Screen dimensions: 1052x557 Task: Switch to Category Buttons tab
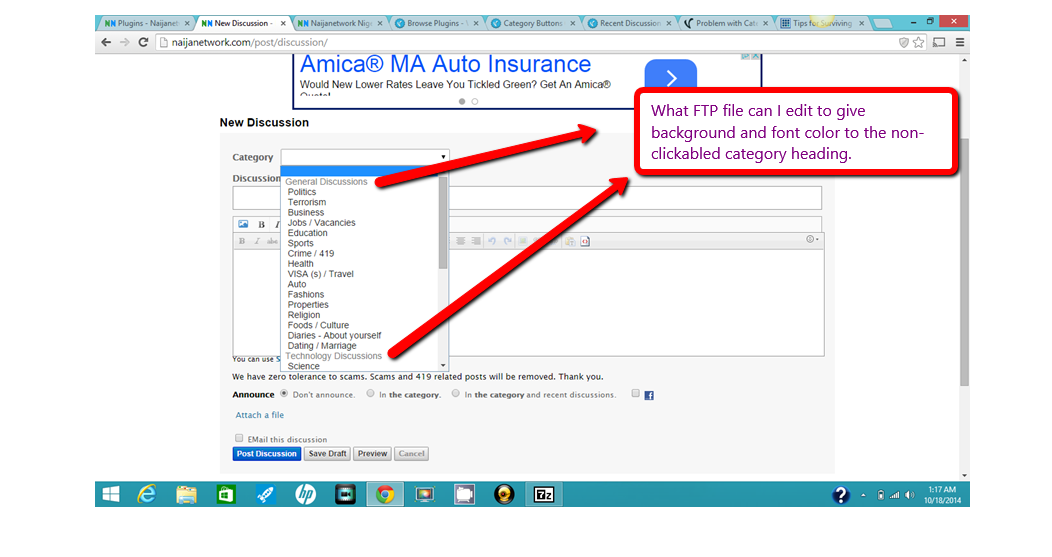pos(533,23)
